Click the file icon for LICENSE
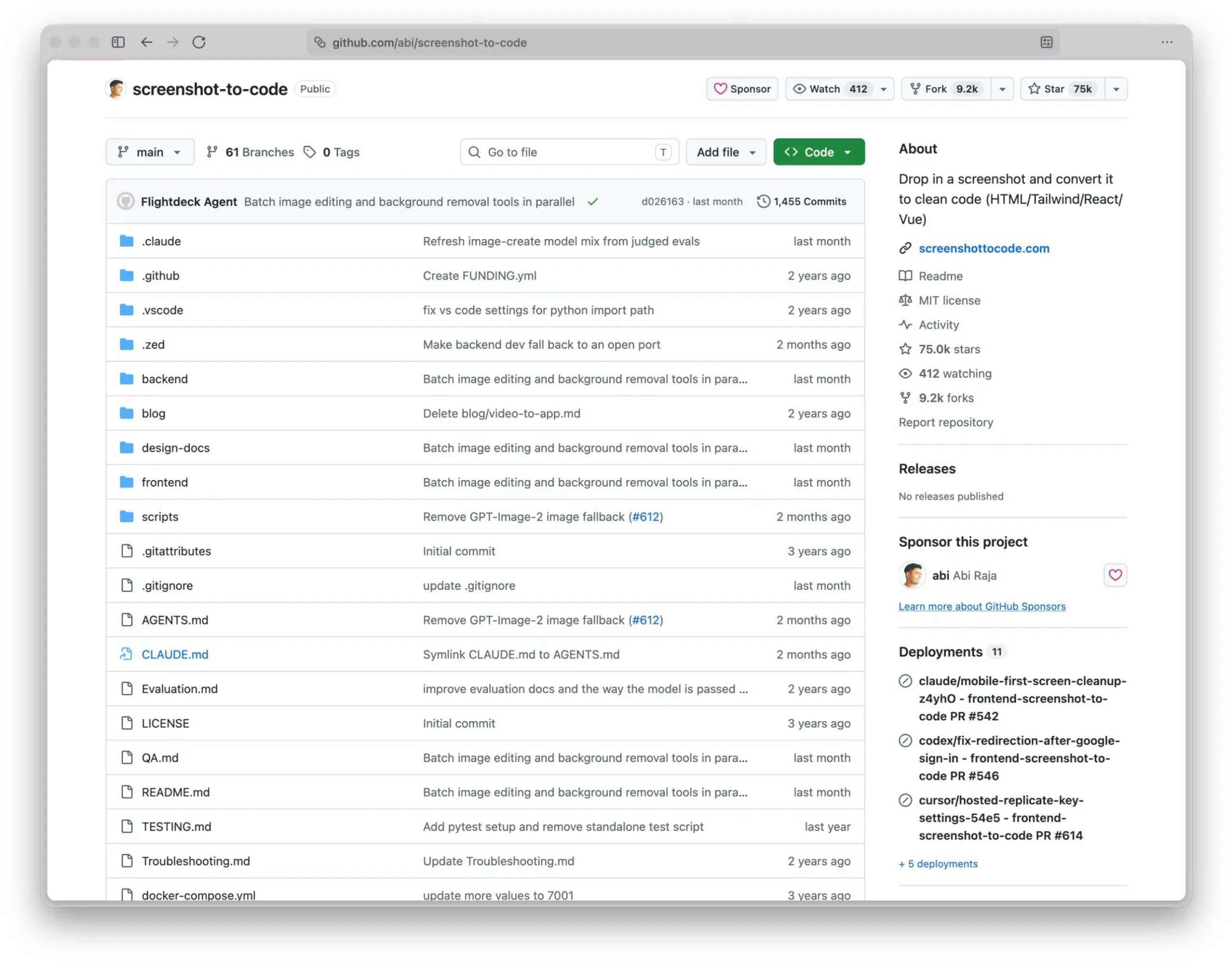 coord(127,723)
